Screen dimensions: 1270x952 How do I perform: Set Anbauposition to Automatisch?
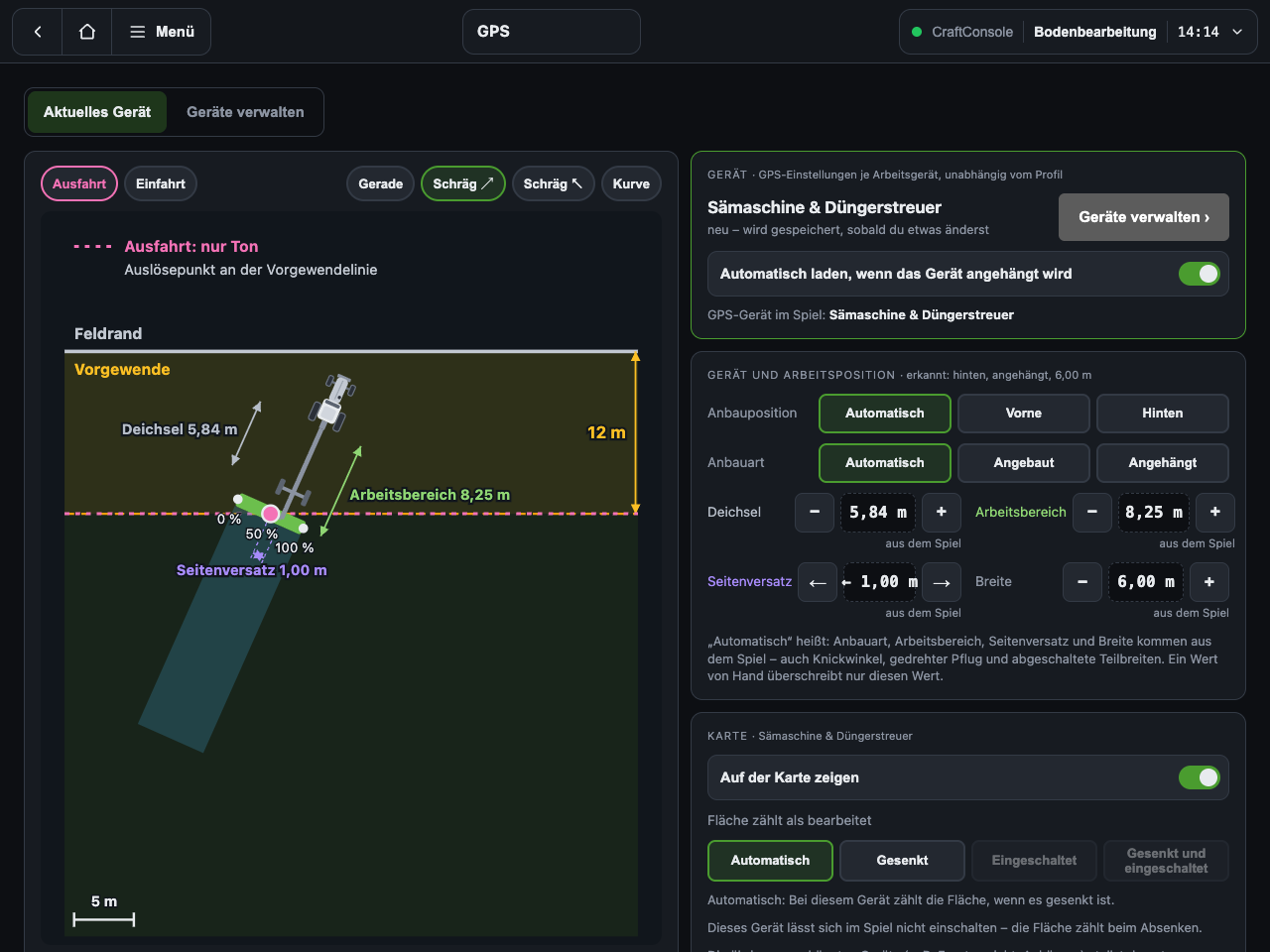click(885, 414)
